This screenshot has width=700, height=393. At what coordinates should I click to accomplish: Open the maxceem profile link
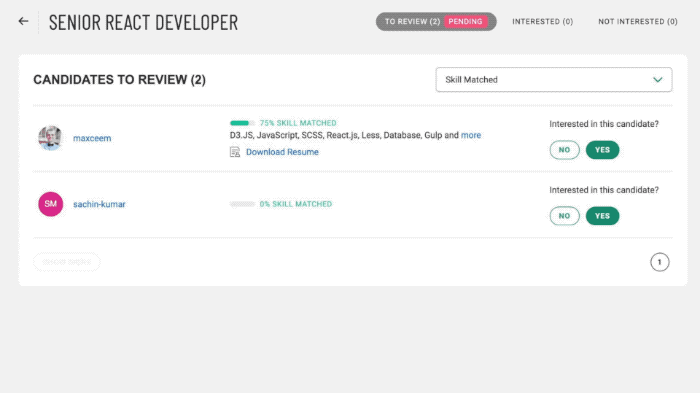92,138
